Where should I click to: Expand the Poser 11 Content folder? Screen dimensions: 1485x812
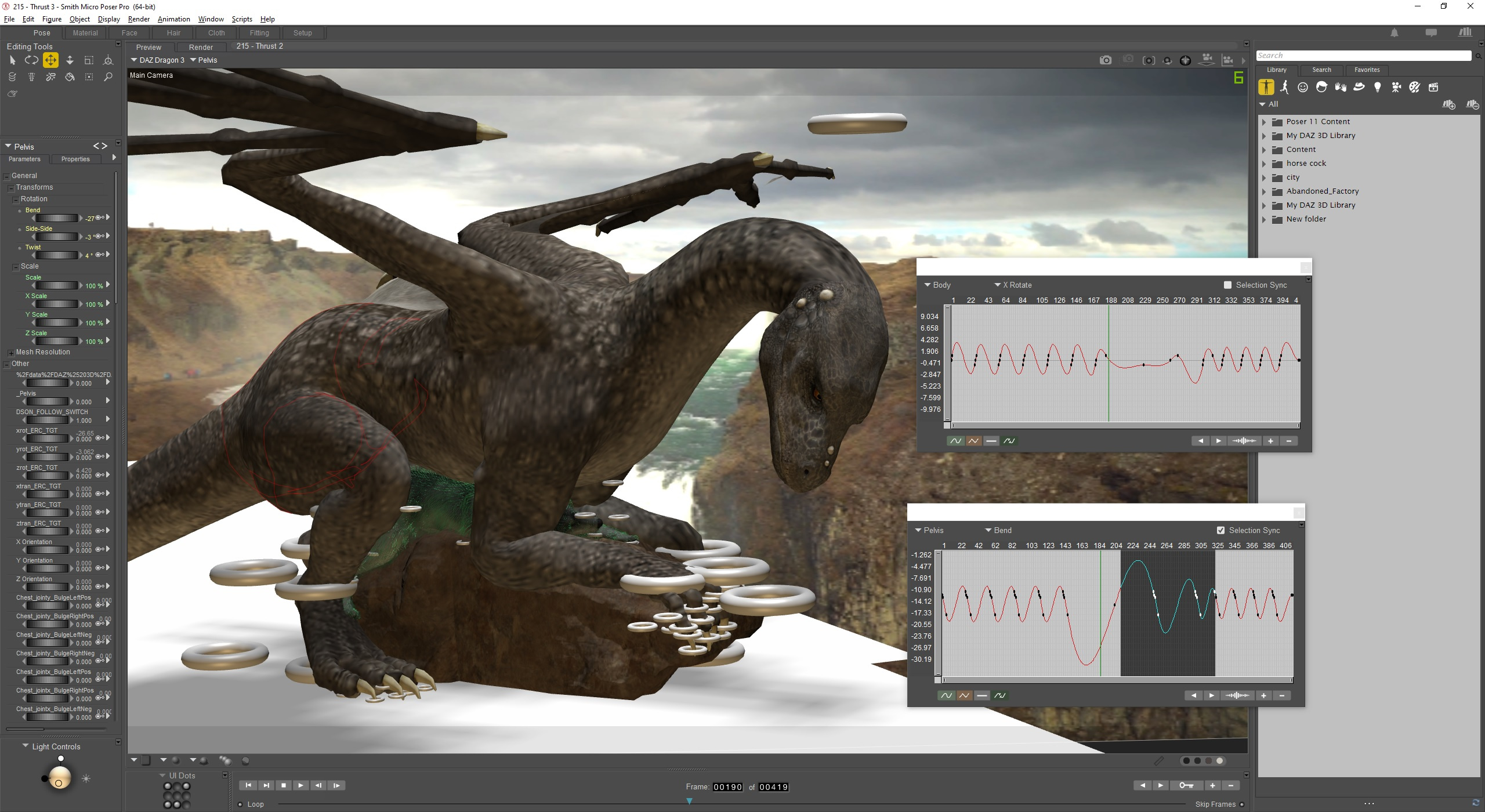(x=1264, y=122)
